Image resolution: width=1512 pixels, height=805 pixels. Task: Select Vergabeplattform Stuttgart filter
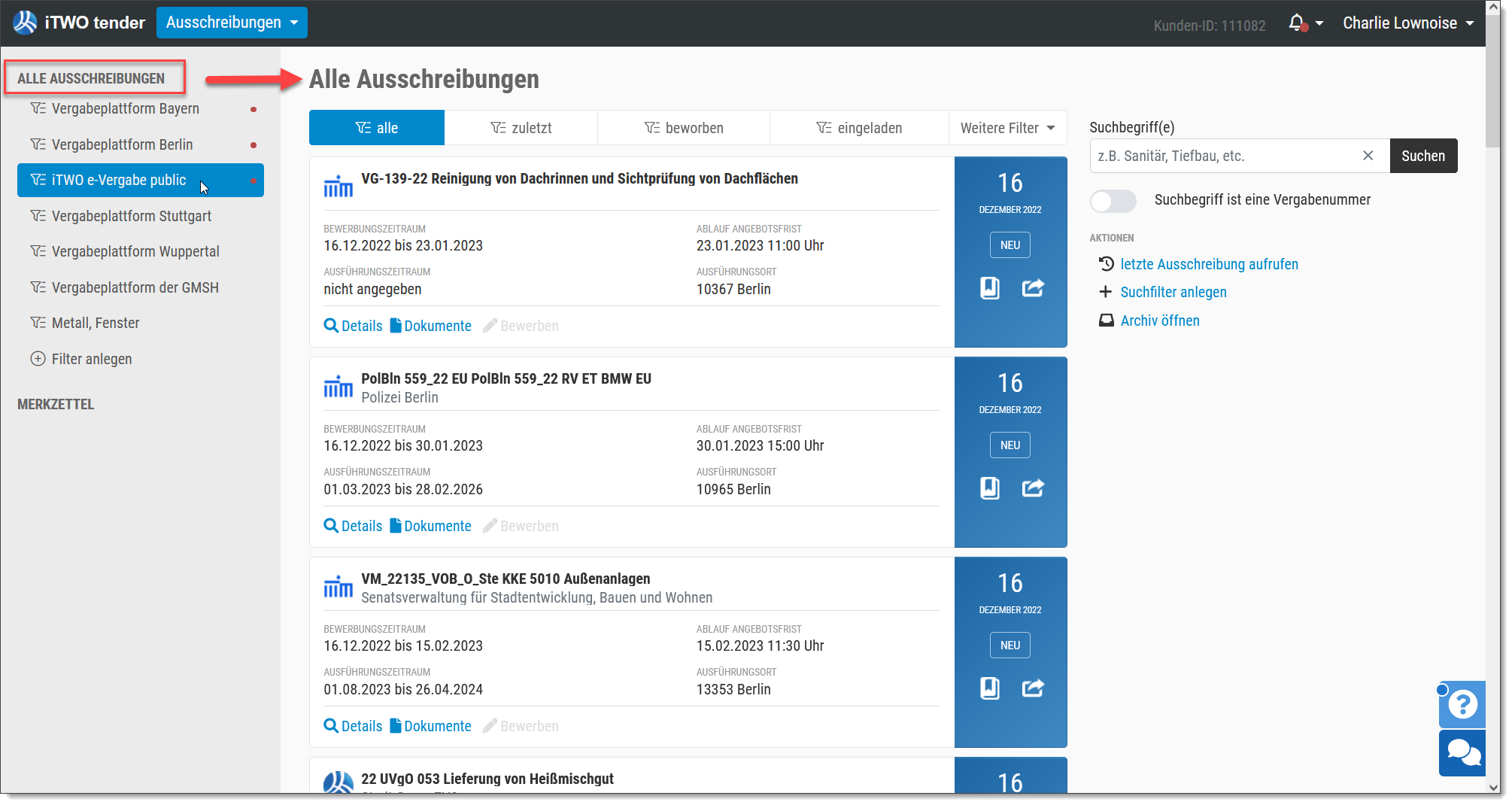click(x=141, y=216)
